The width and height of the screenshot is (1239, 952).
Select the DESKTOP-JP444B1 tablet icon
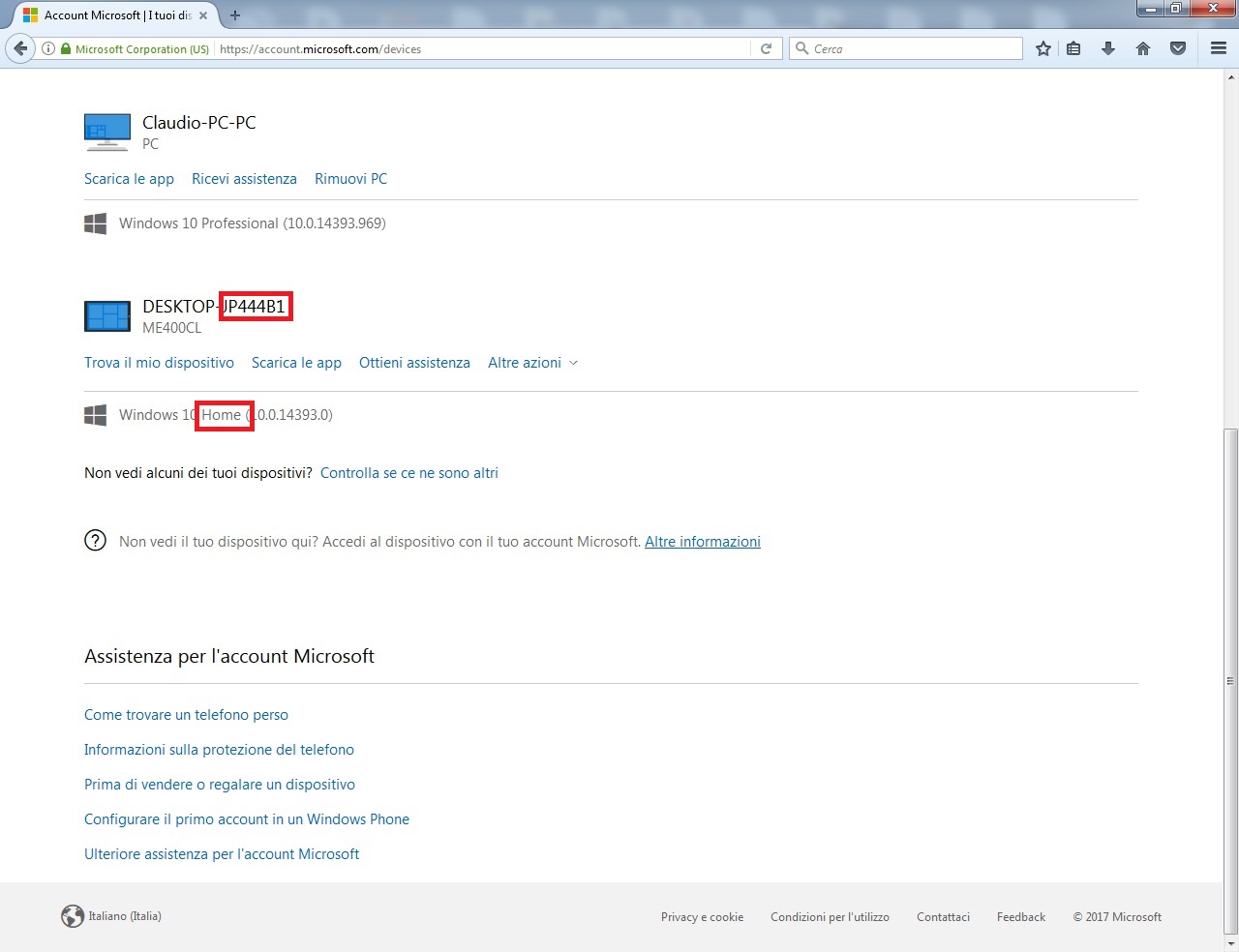click(107, 315)
